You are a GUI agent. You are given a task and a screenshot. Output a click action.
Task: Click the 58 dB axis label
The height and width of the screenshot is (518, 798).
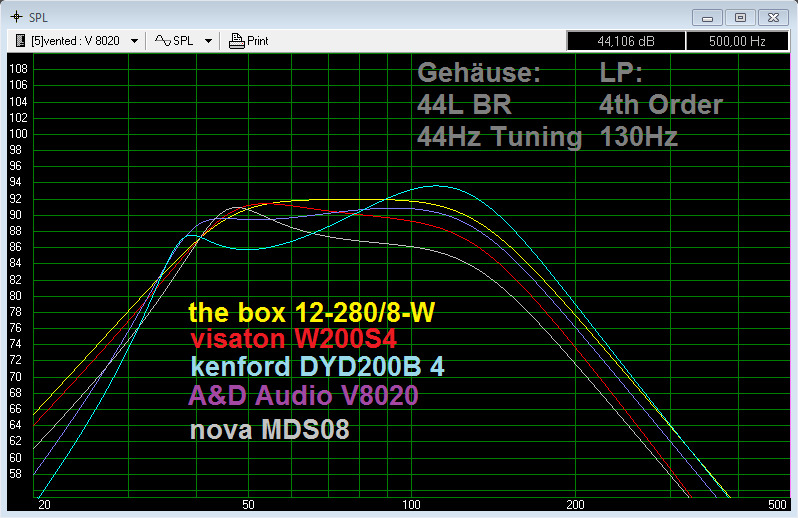click(x=16, y=474)
